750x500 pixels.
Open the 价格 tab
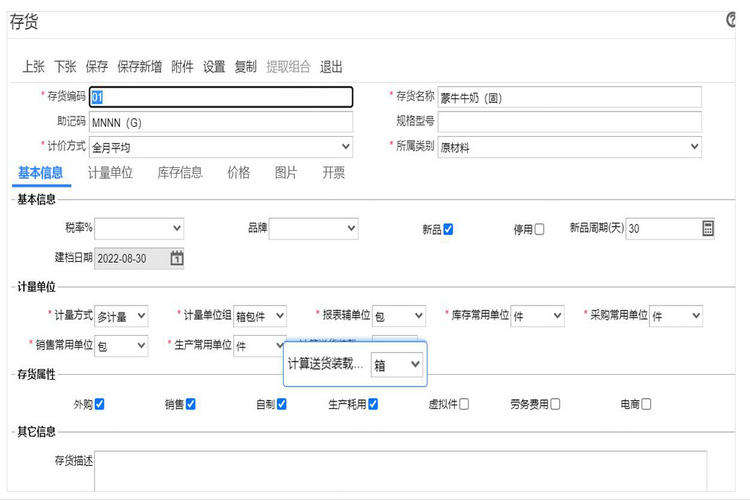click(x=238, y=172)
